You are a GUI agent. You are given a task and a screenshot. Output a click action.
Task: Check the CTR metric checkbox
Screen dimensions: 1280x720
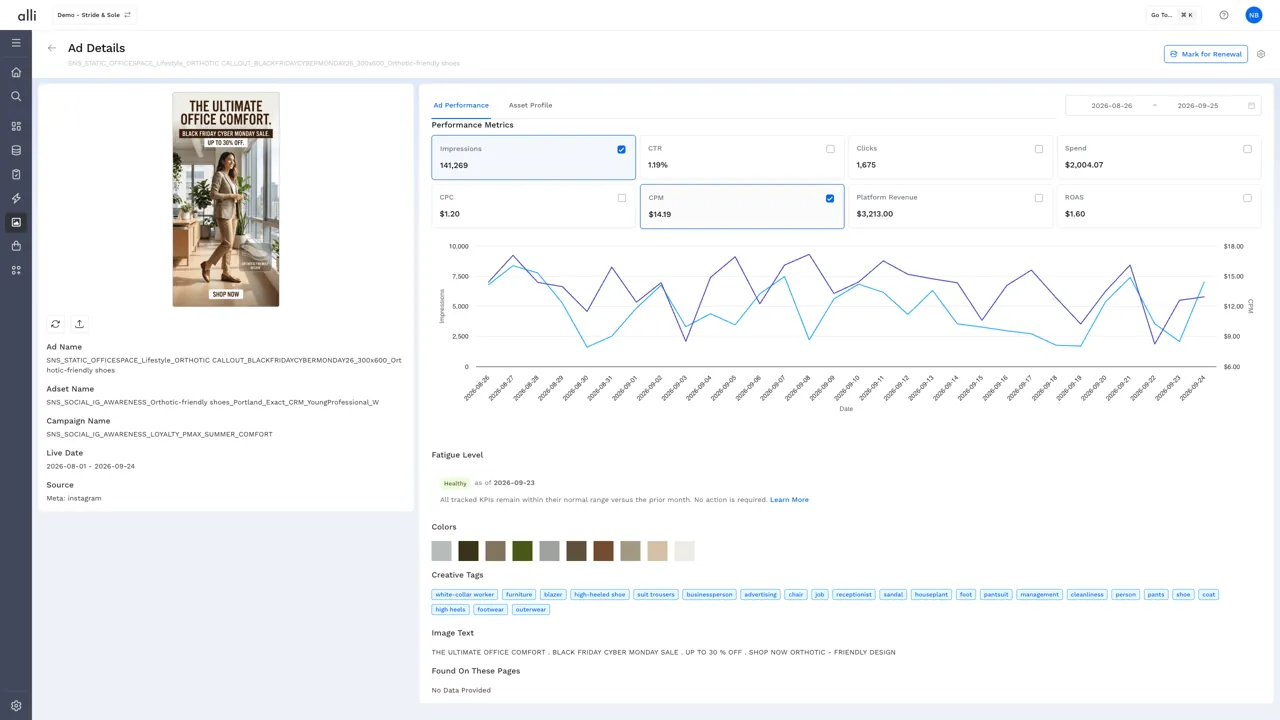click(830, 149)
